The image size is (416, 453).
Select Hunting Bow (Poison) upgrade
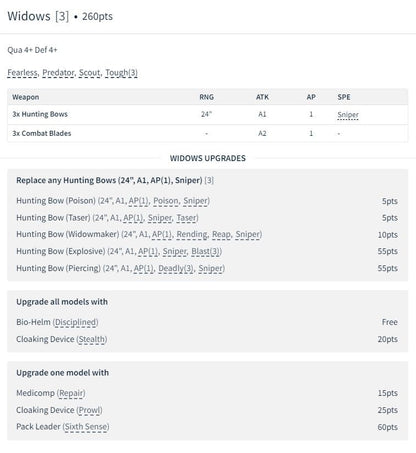pyautogui.click(x=207, y=201)
